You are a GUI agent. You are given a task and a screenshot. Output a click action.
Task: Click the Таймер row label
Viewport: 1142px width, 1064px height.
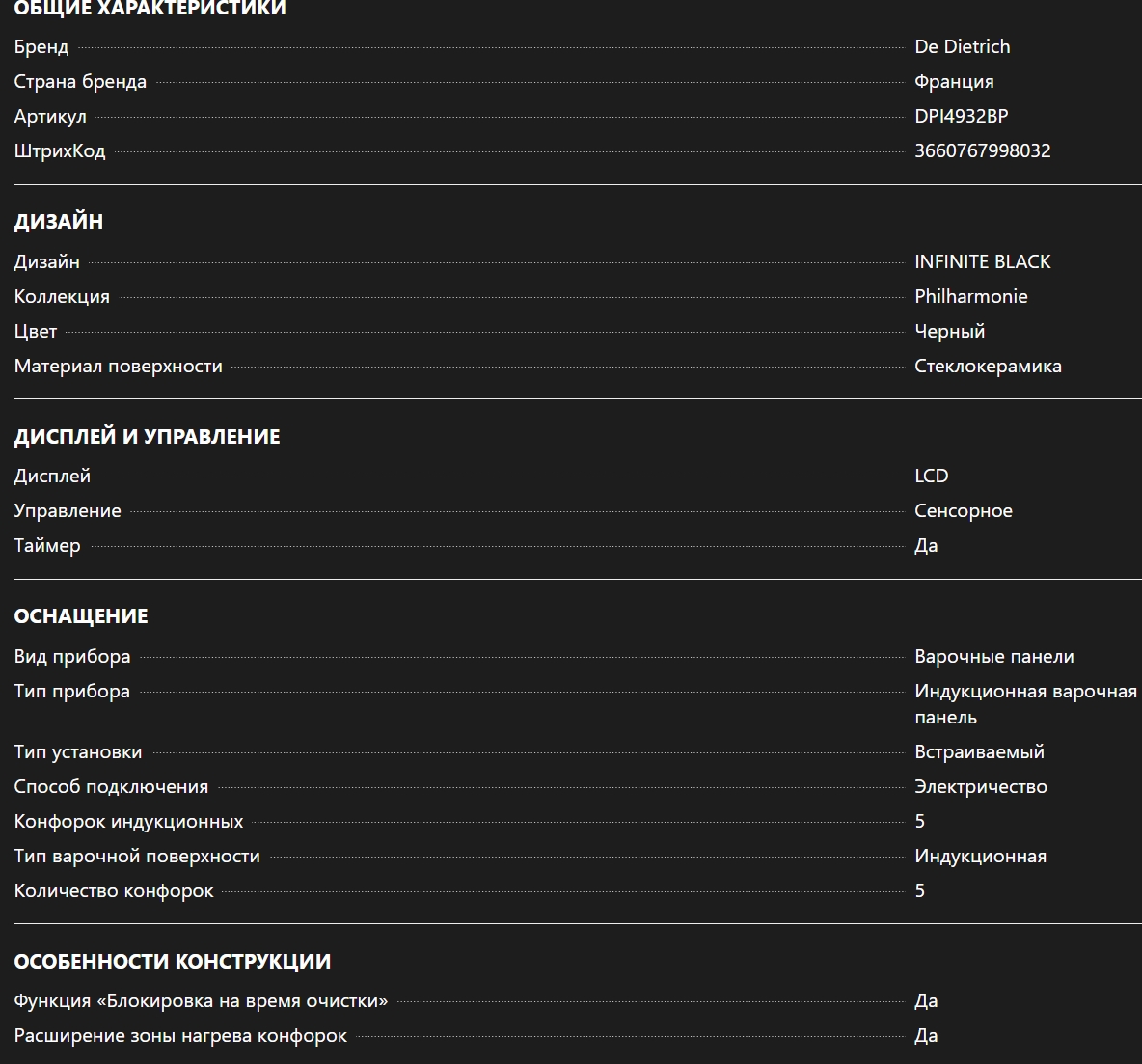tap(47, 545)
